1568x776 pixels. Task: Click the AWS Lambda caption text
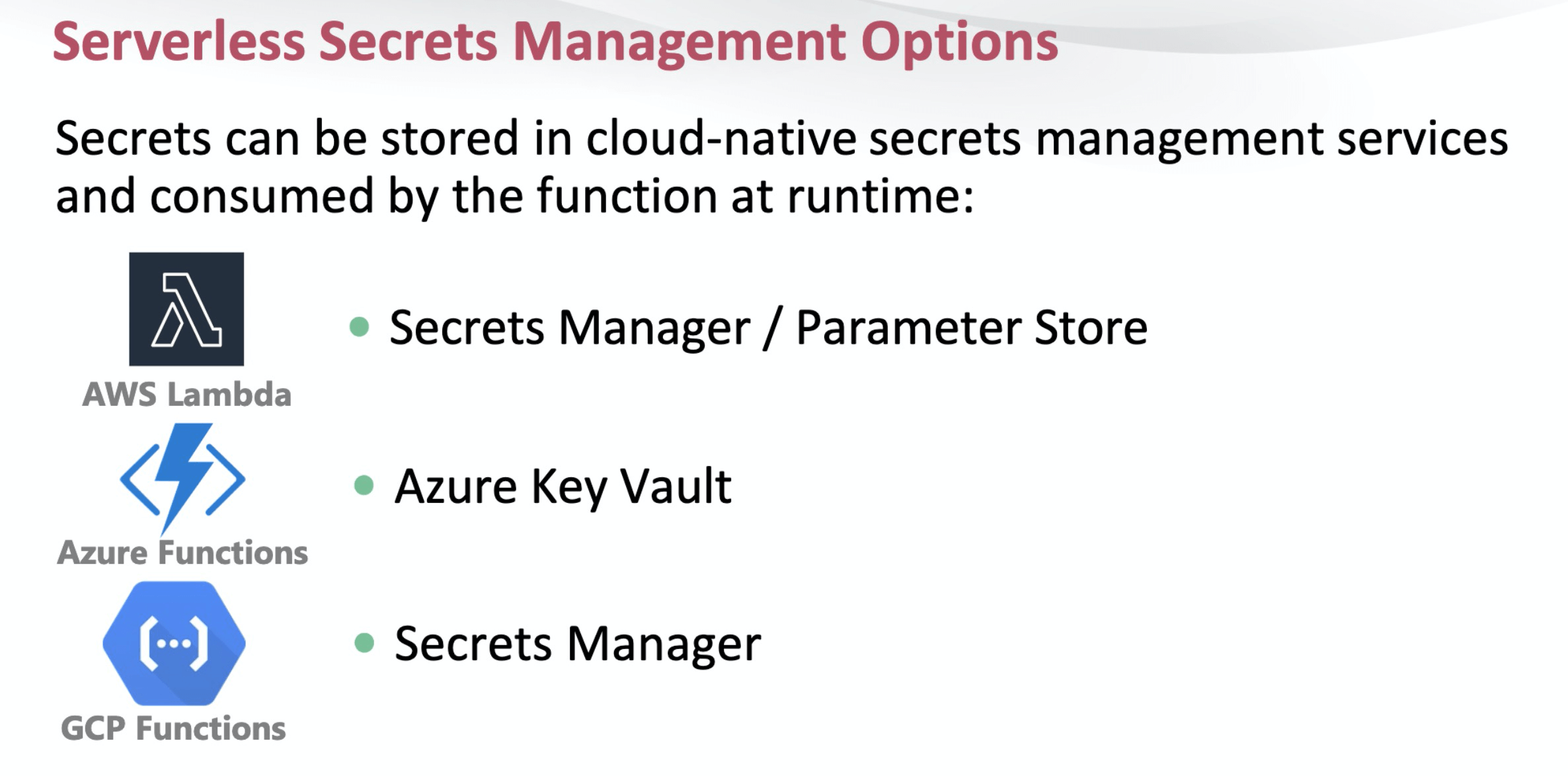(186, 395)
